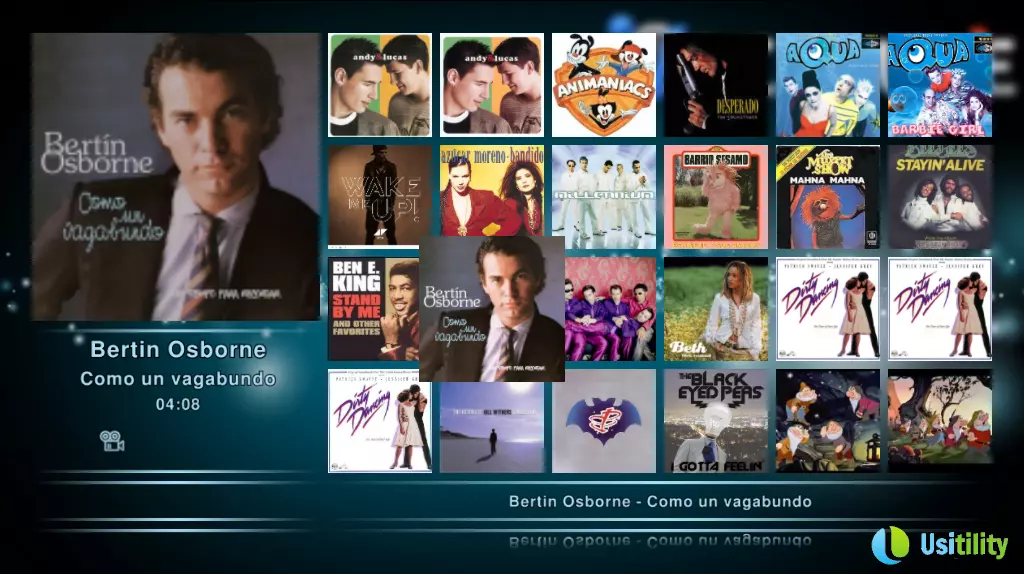Select the album with the band in purple suits
1024x574 pixels.
pos(611,309)
